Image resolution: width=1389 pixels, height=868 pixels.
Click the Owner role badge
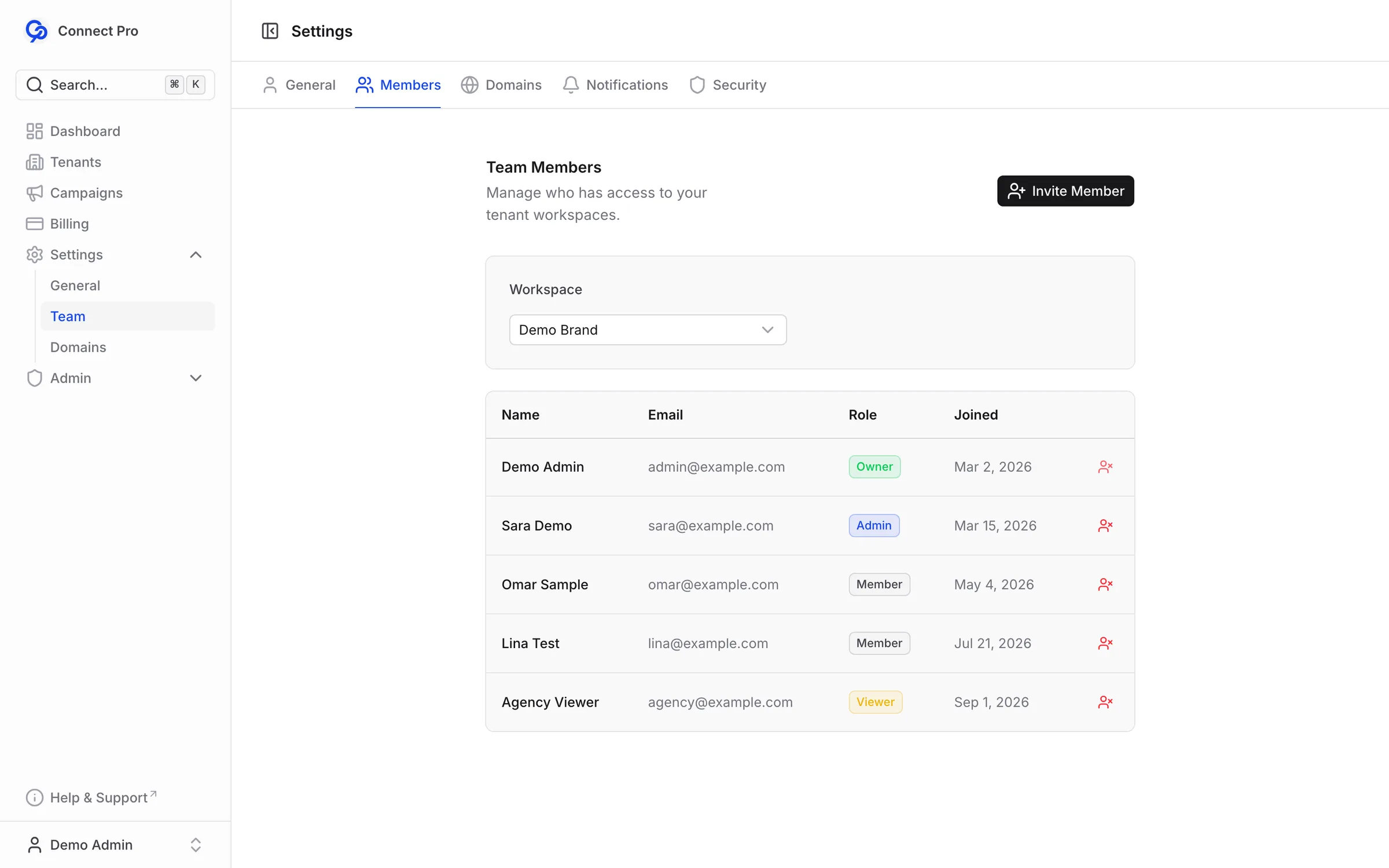tap(874, 467)
